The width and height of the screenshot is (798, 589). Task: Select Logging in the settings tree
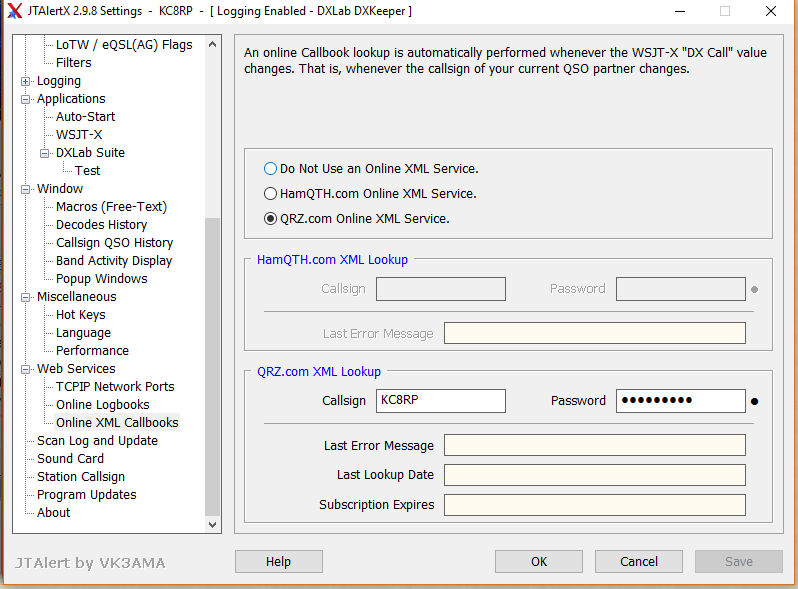(x=59, y=81)
